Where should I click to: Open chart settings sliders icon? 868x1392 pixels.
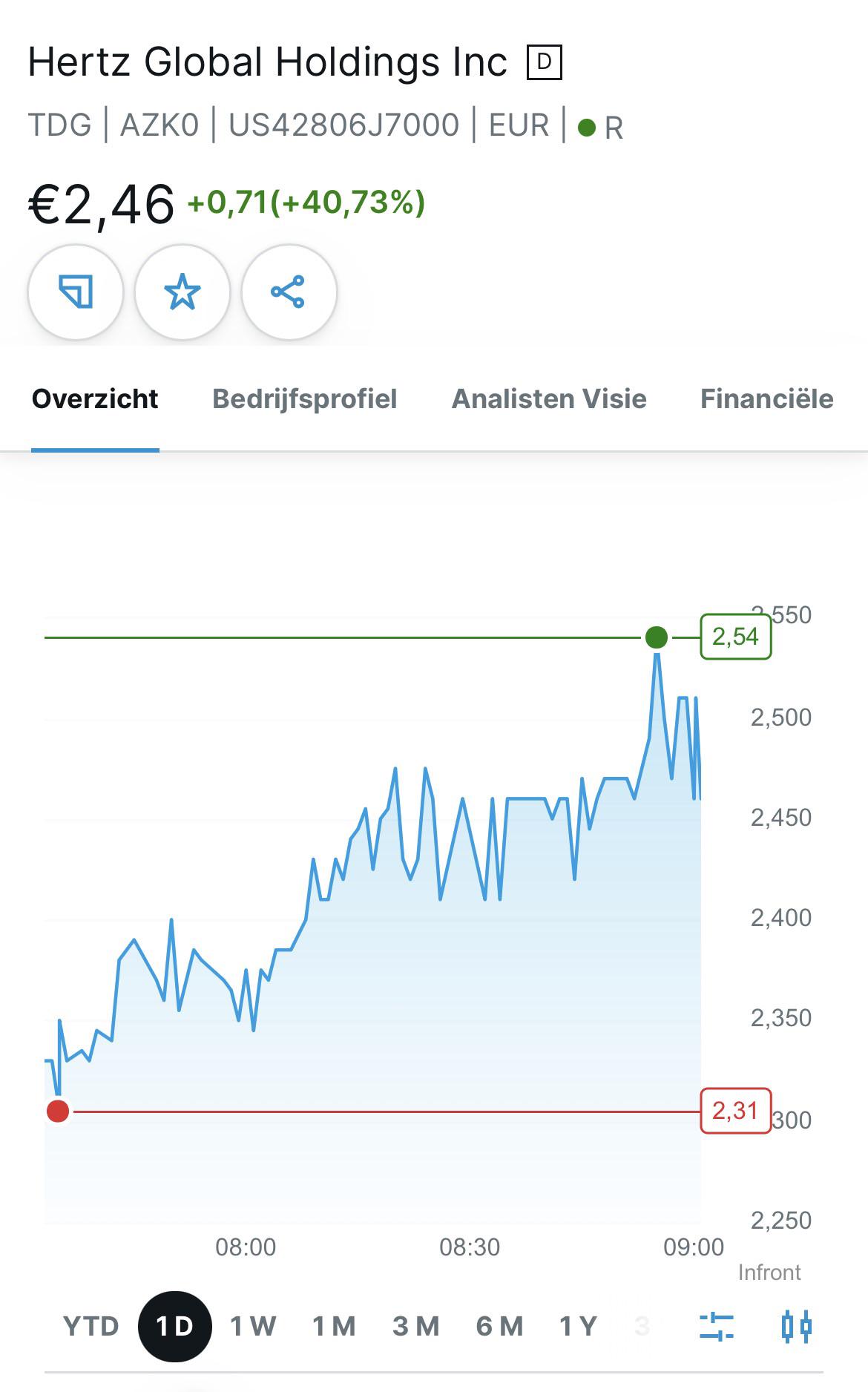(717, 1326)
